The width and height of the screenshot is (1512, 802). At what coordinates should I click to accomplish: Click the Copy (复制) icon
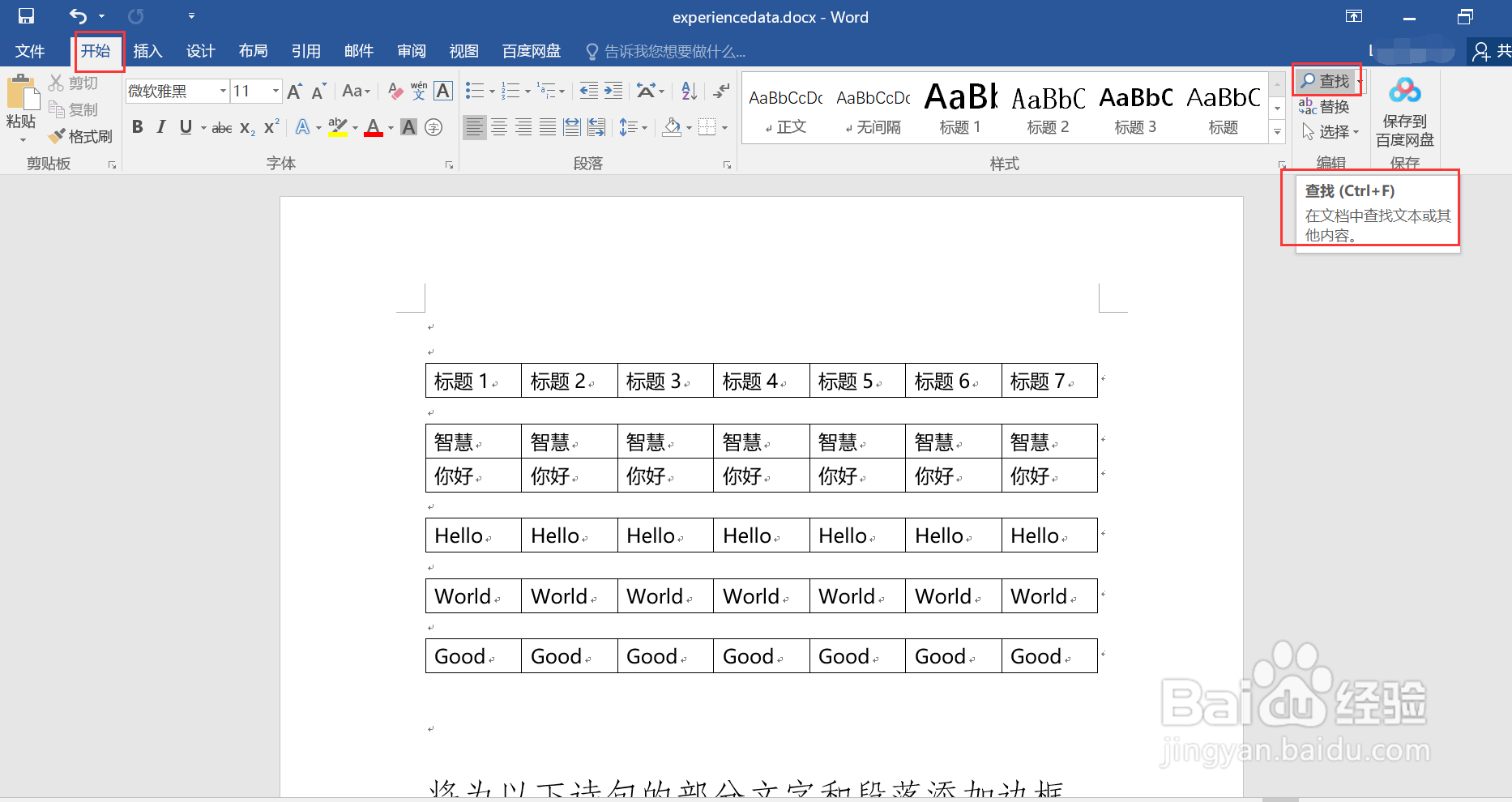point(55,109)
